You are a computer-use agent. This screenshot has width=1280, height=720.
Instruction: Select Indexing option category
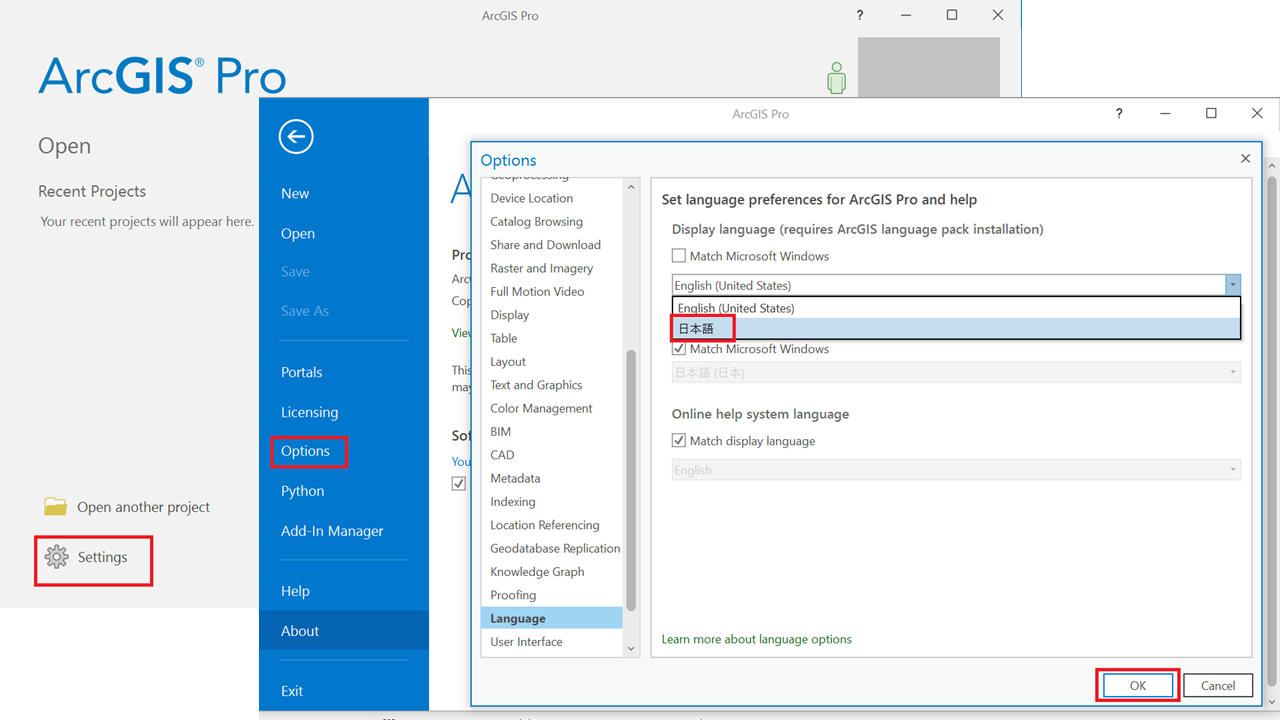coord(512,502)
